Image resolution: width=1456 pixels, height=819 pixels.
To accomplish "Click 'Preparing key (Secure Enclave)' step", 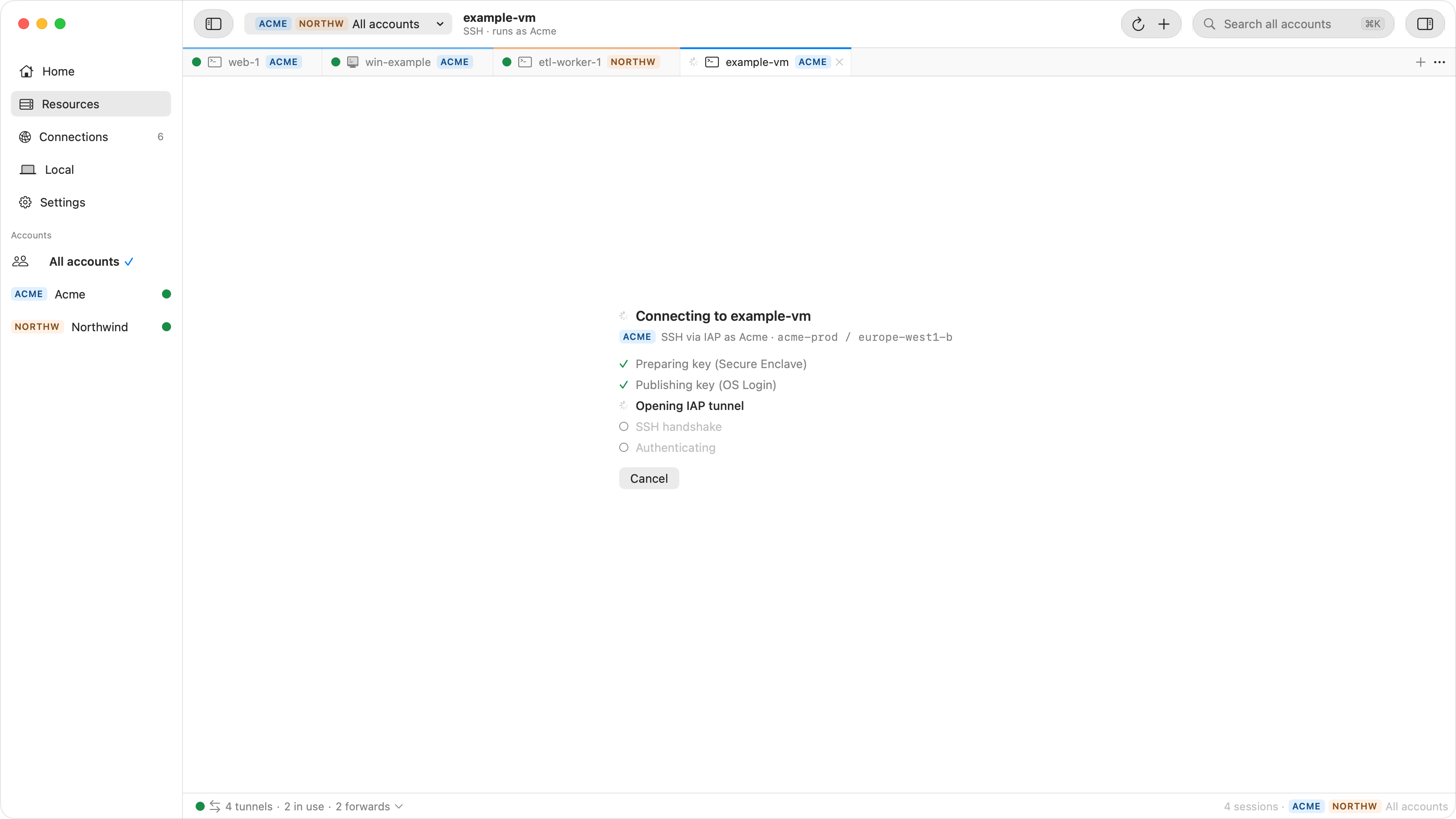I will pyautogui.click(x=721, y=364).
